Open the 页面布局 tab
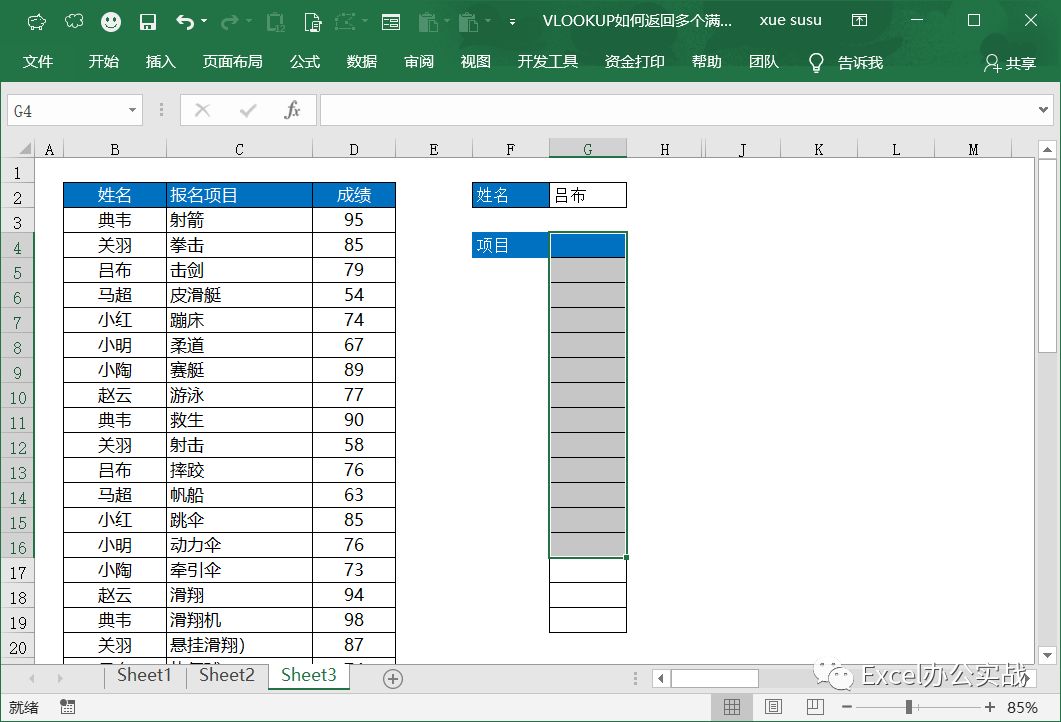Screen dimensions: 1061x722 [233, 62]
